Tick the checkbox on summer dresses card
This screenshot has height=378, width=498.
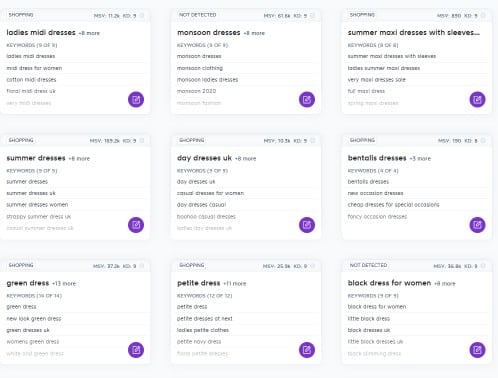pyautogui.click(x=142, y=141)
